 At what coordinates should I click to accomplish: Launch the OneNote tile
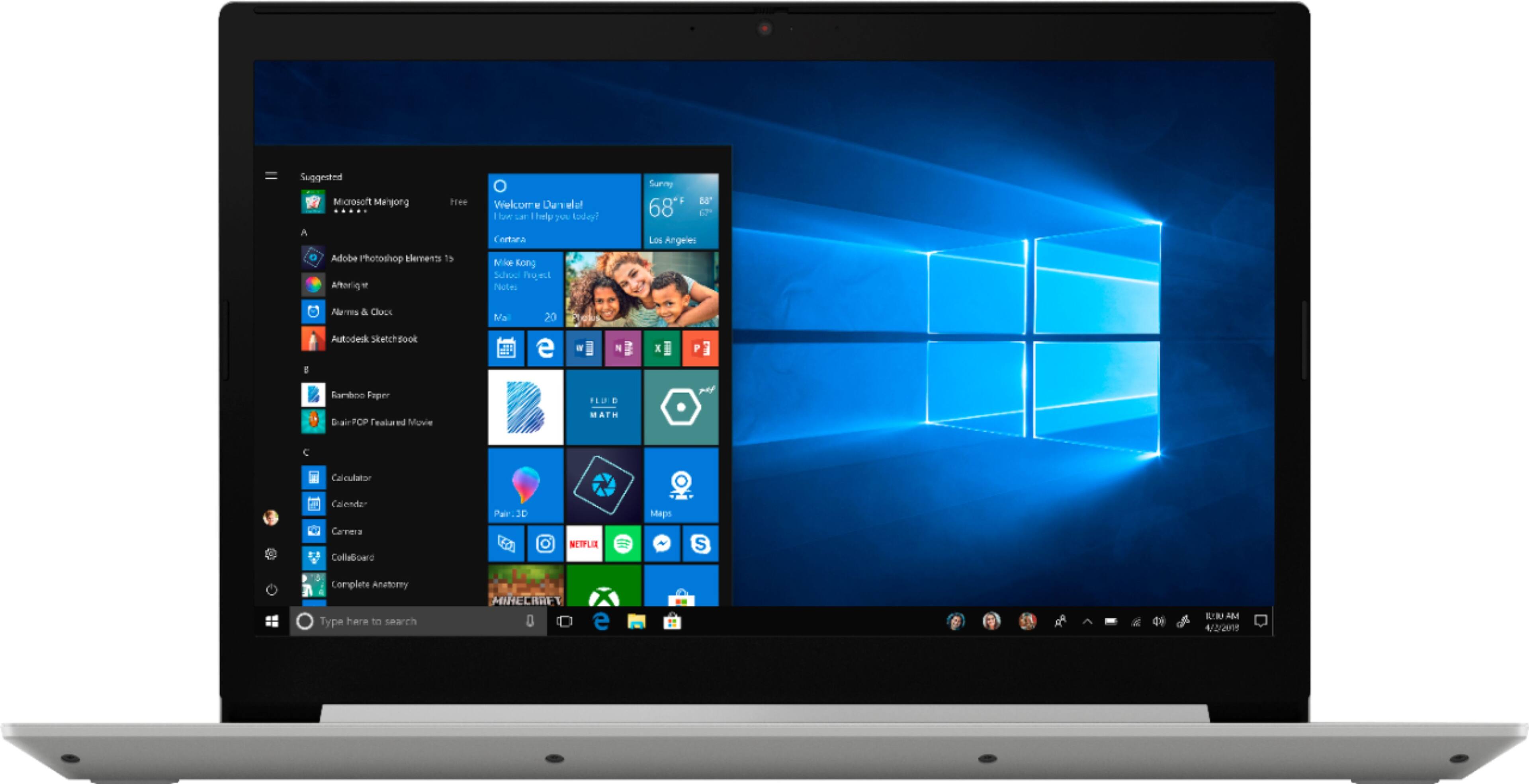pos(623,348)
